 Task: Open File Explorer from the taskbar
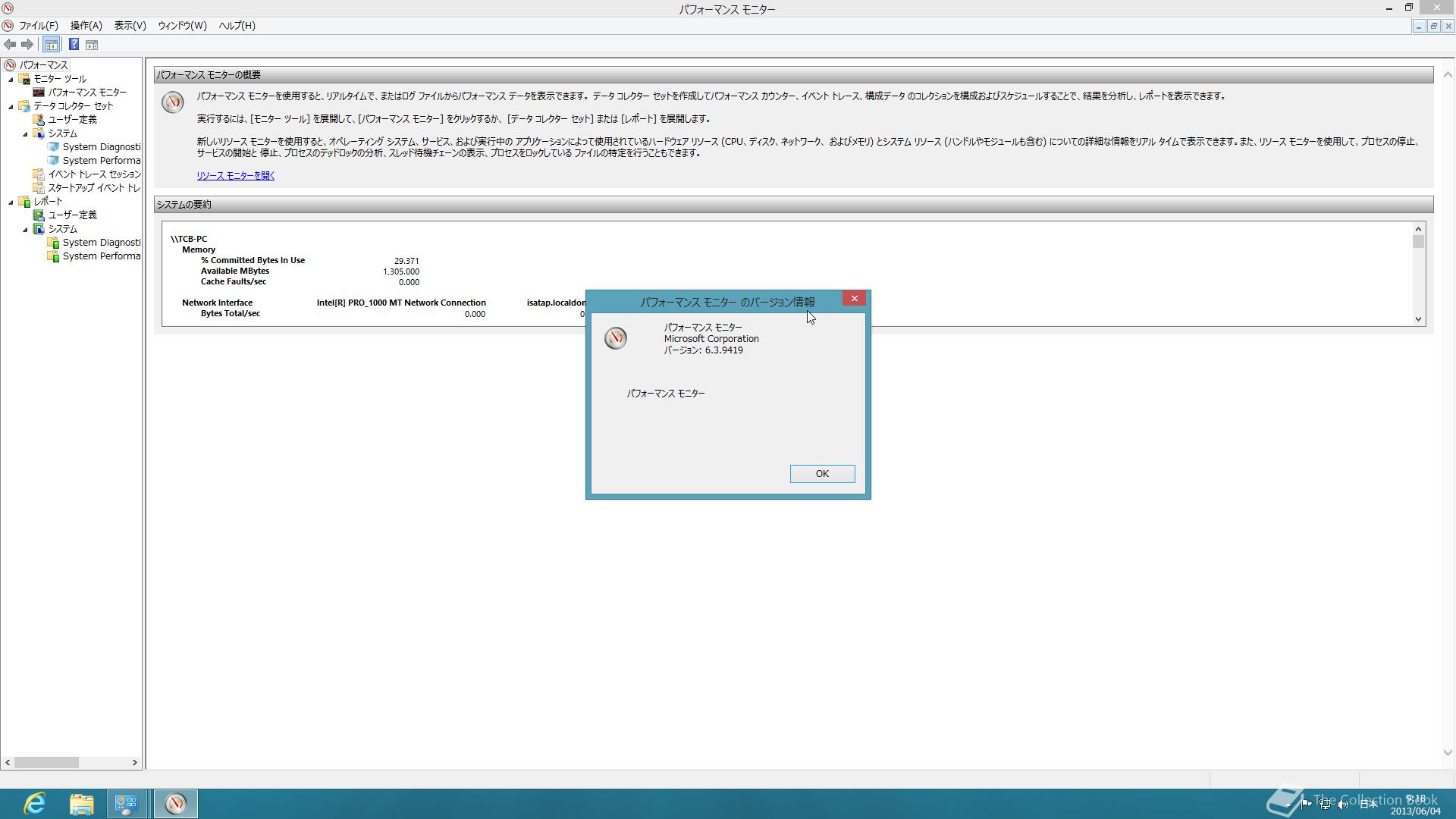click(81, 803)
